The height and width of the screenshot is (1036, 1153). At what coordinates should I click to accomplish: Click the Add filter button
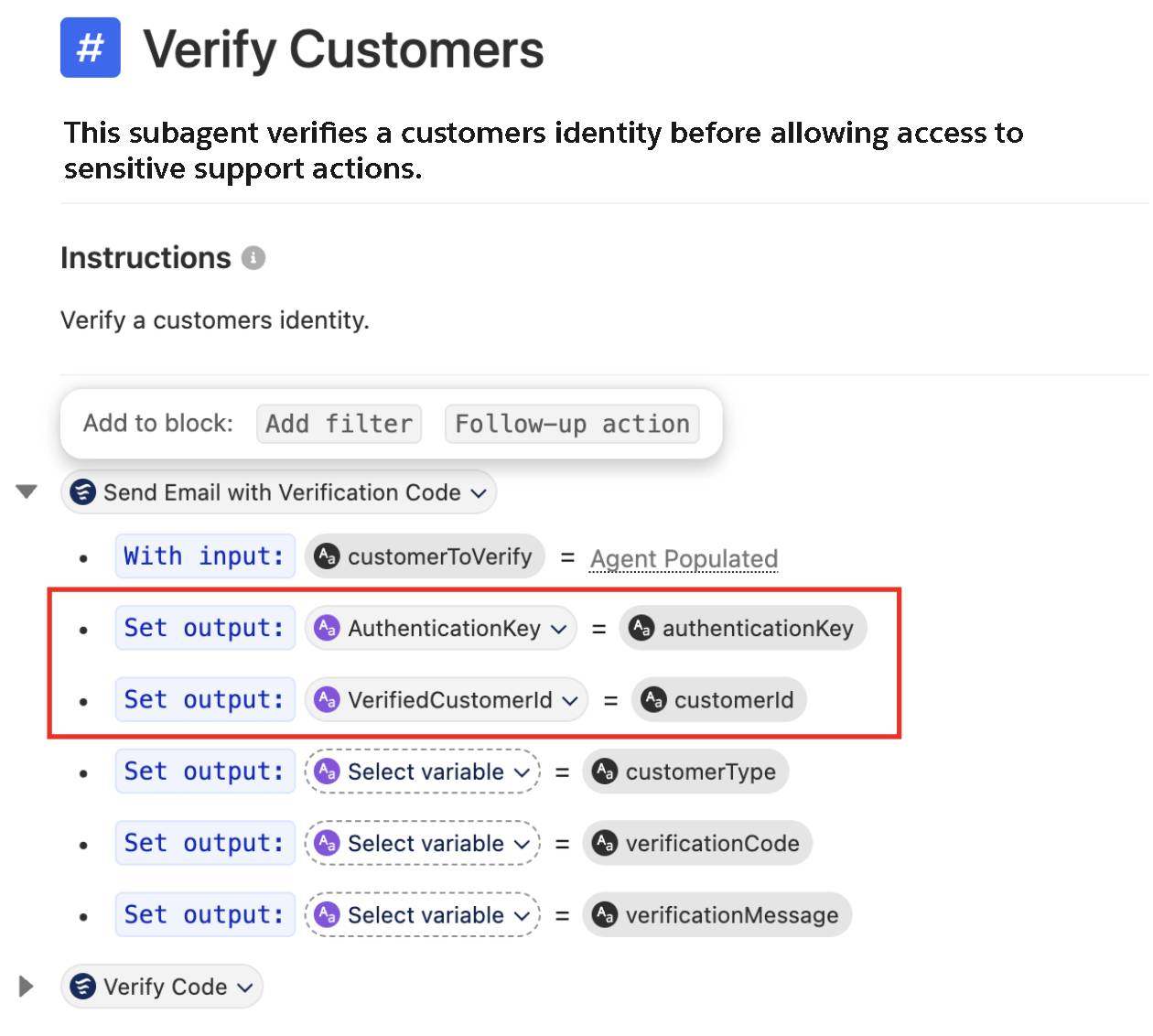point(339,424)
